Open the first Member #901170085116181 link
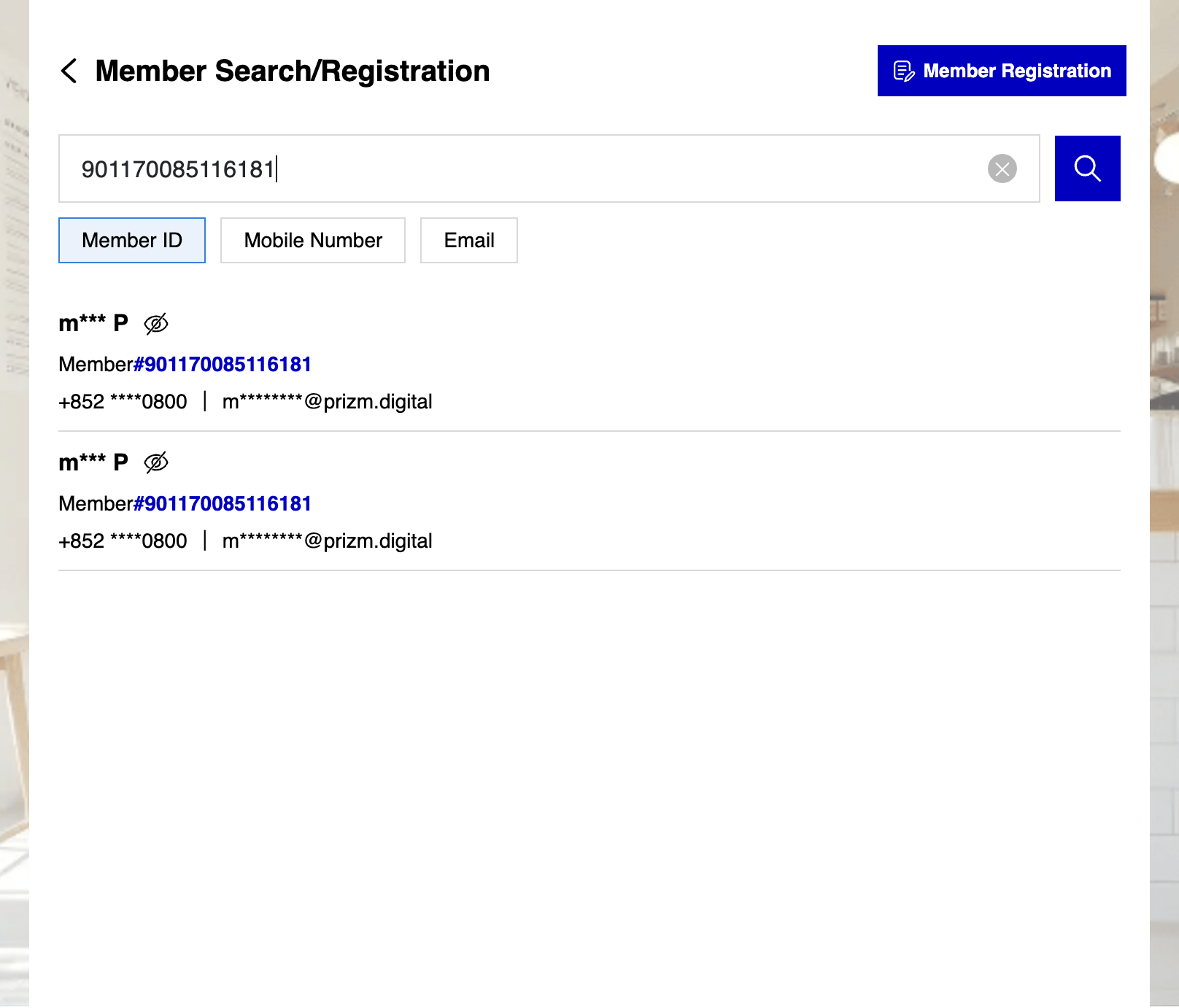Viewport: 1179px width, 1008px height. click(x=223, y=364)
